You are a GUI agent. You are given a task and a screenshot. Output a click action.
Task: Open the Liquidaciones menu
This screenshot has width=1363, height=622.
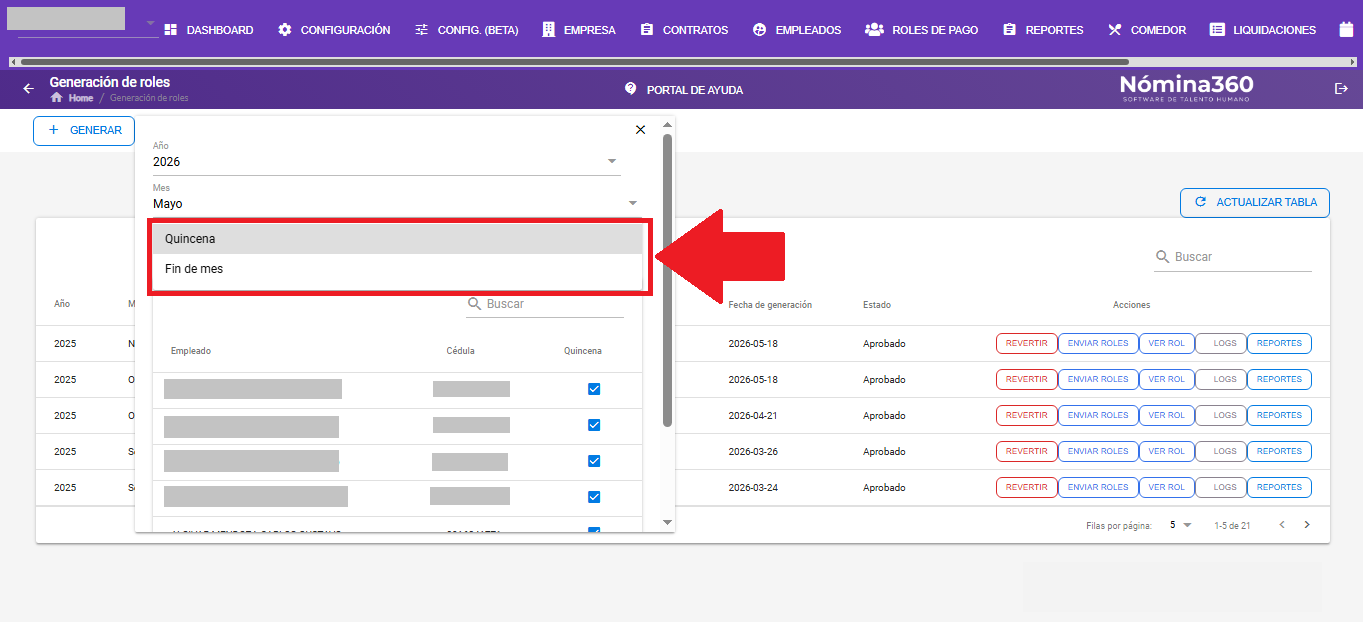coord(1263,30)
